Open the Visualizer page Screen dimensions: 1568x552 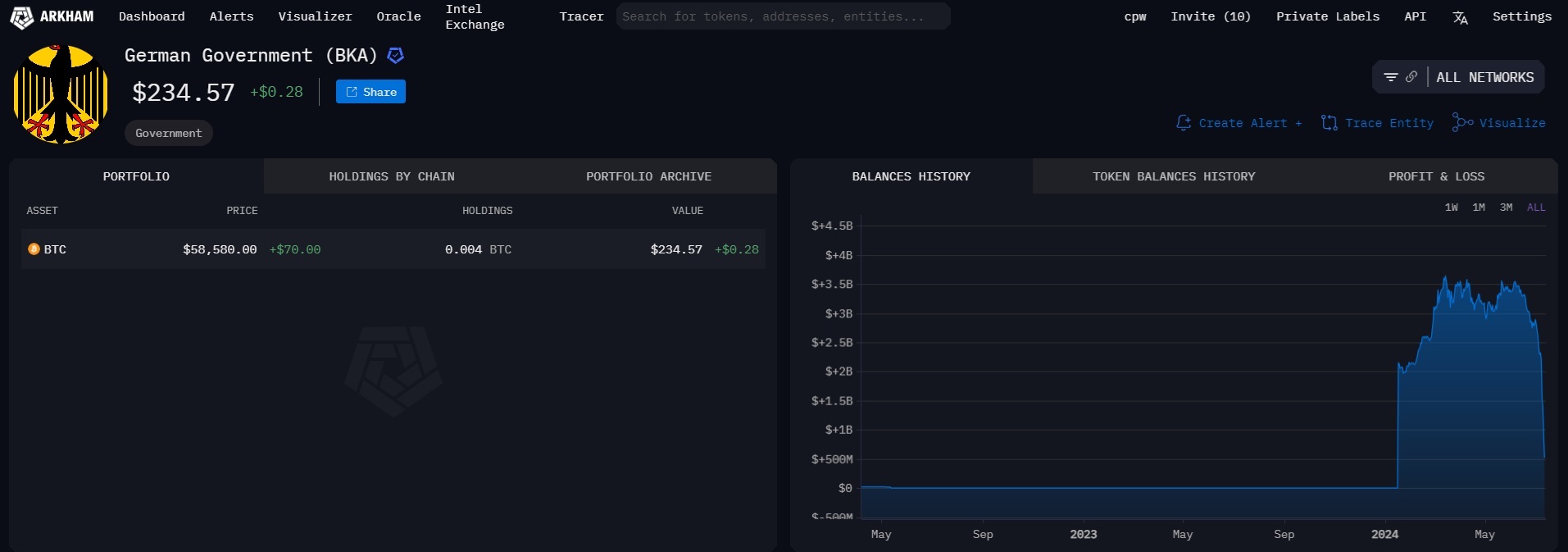(315, 16)
